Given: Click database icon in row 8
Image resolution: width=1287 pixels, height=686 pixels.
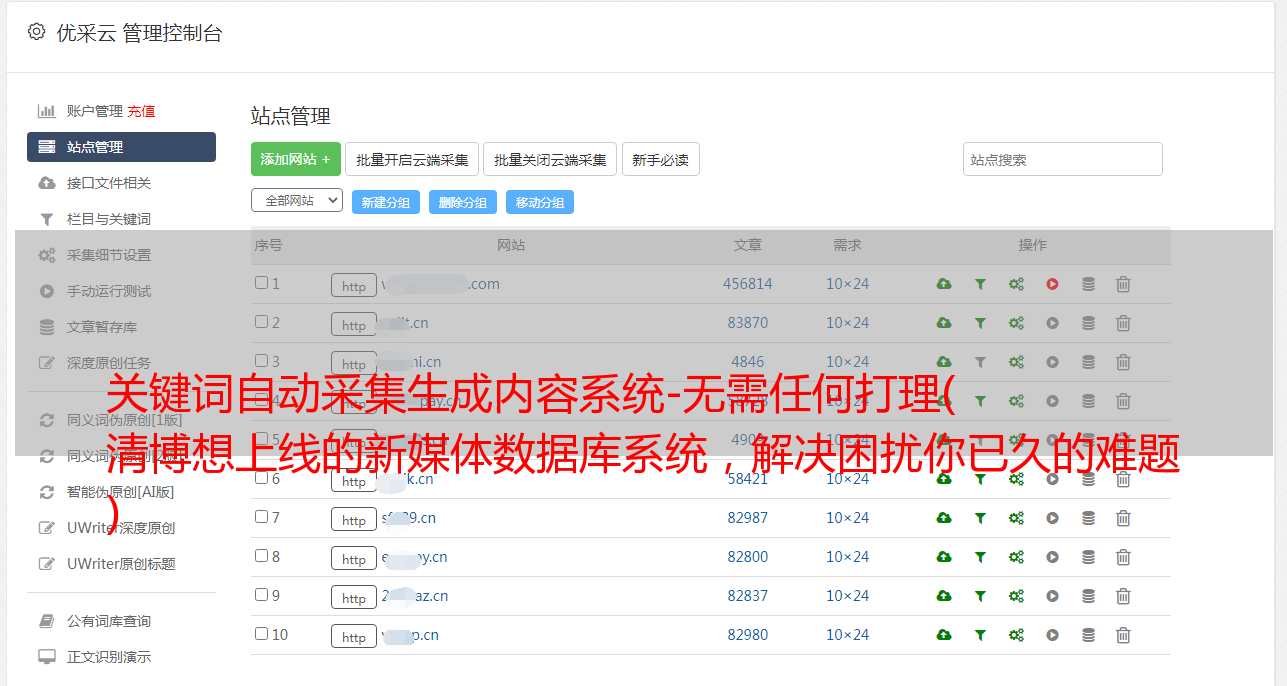Looking at the screenshot, I should coord(1088,557).
